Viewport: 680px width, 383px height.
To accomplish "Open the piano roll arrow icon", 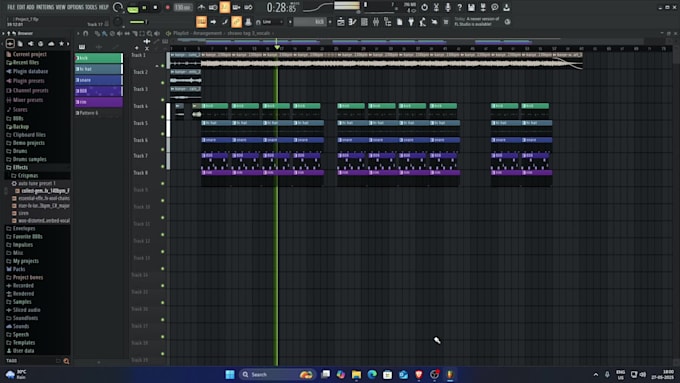I will 213,22.
